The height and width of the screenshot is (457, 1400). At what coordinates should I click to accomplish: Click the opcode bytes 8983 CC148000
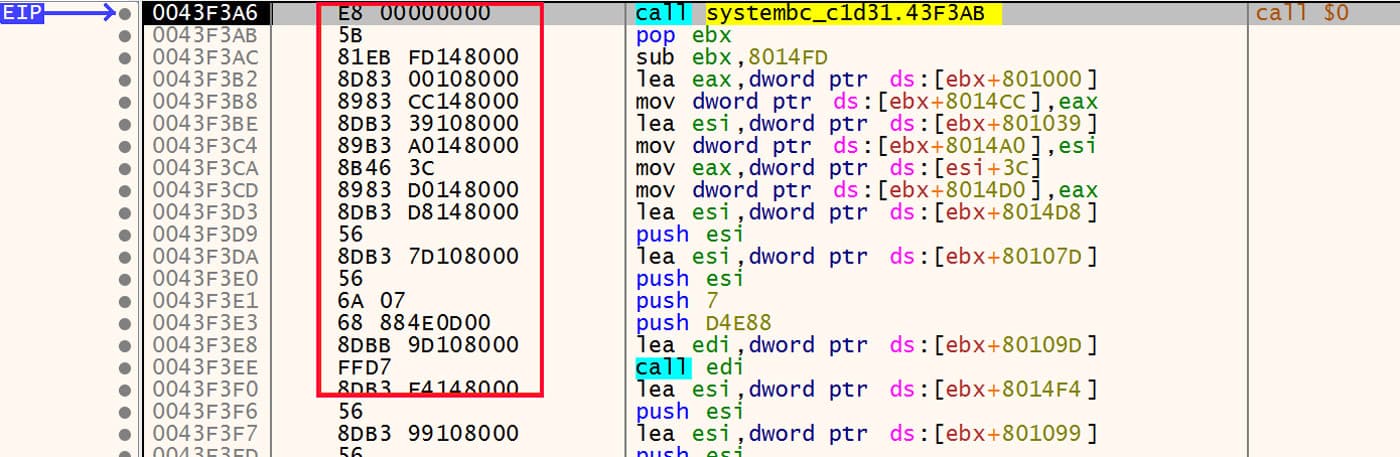429,102
